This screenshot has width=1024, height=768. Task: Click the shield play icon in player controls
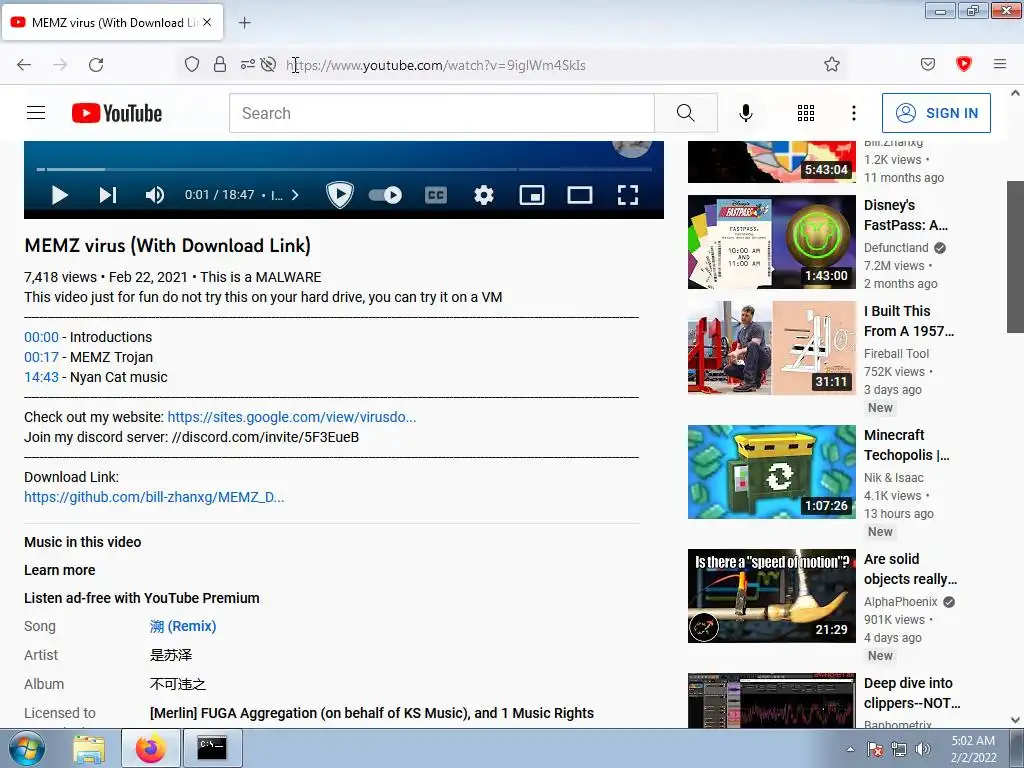tap(340, 195)
